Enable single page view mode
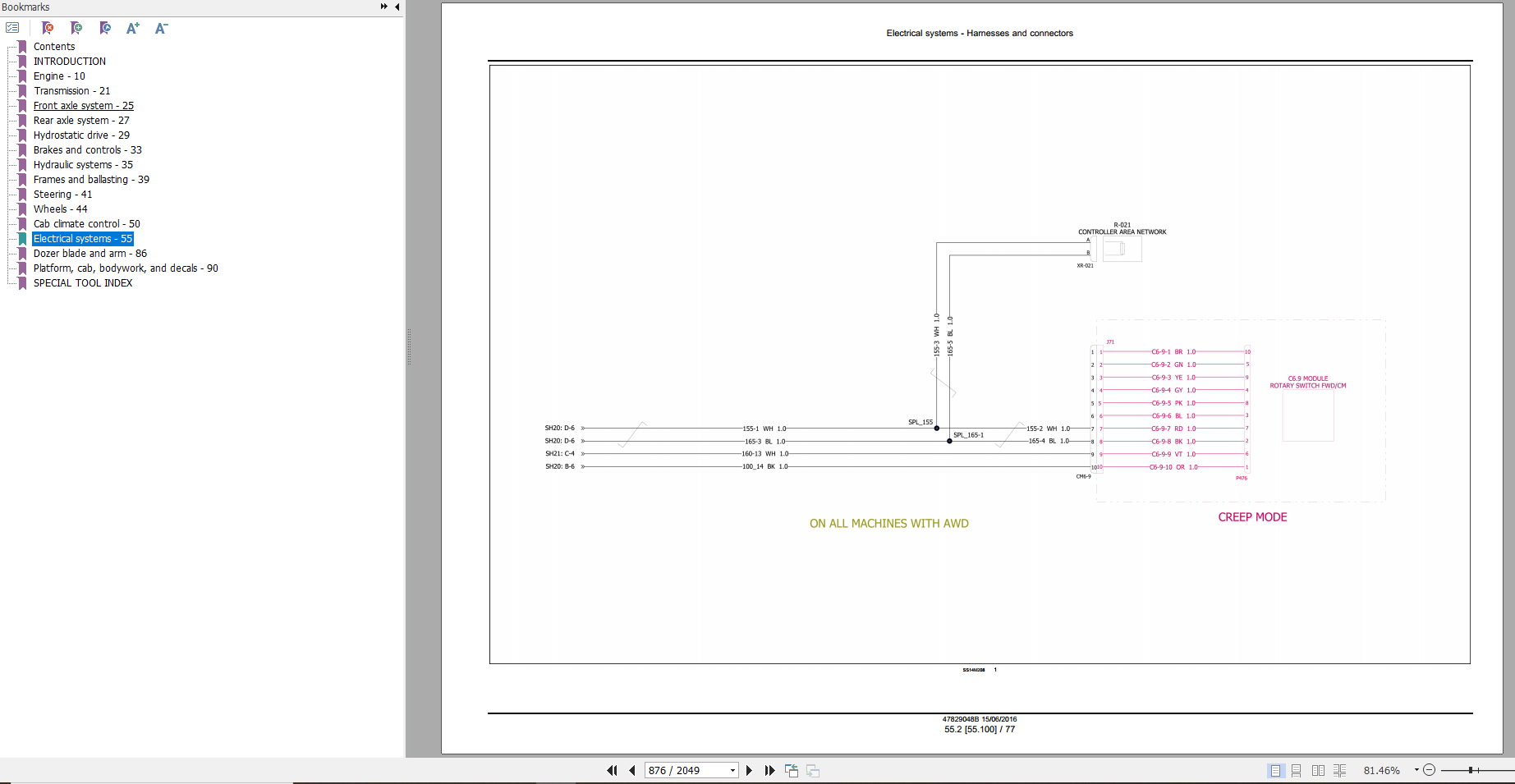The image size is (1515, 784). pyautogui.click(x=1274, y=770)
